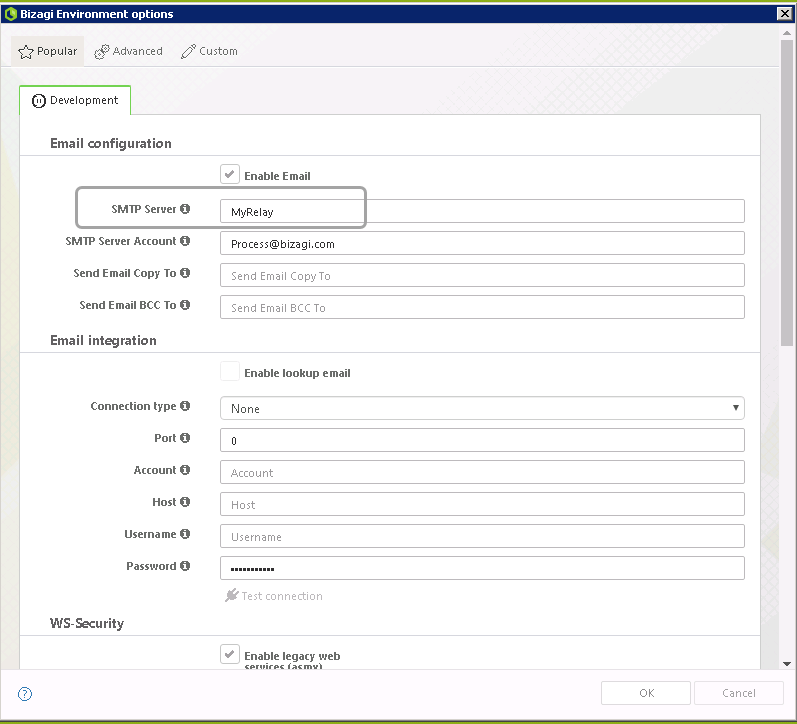Click the Development environment icon
The image size is (797, 724).
click(x=39, y=101)
